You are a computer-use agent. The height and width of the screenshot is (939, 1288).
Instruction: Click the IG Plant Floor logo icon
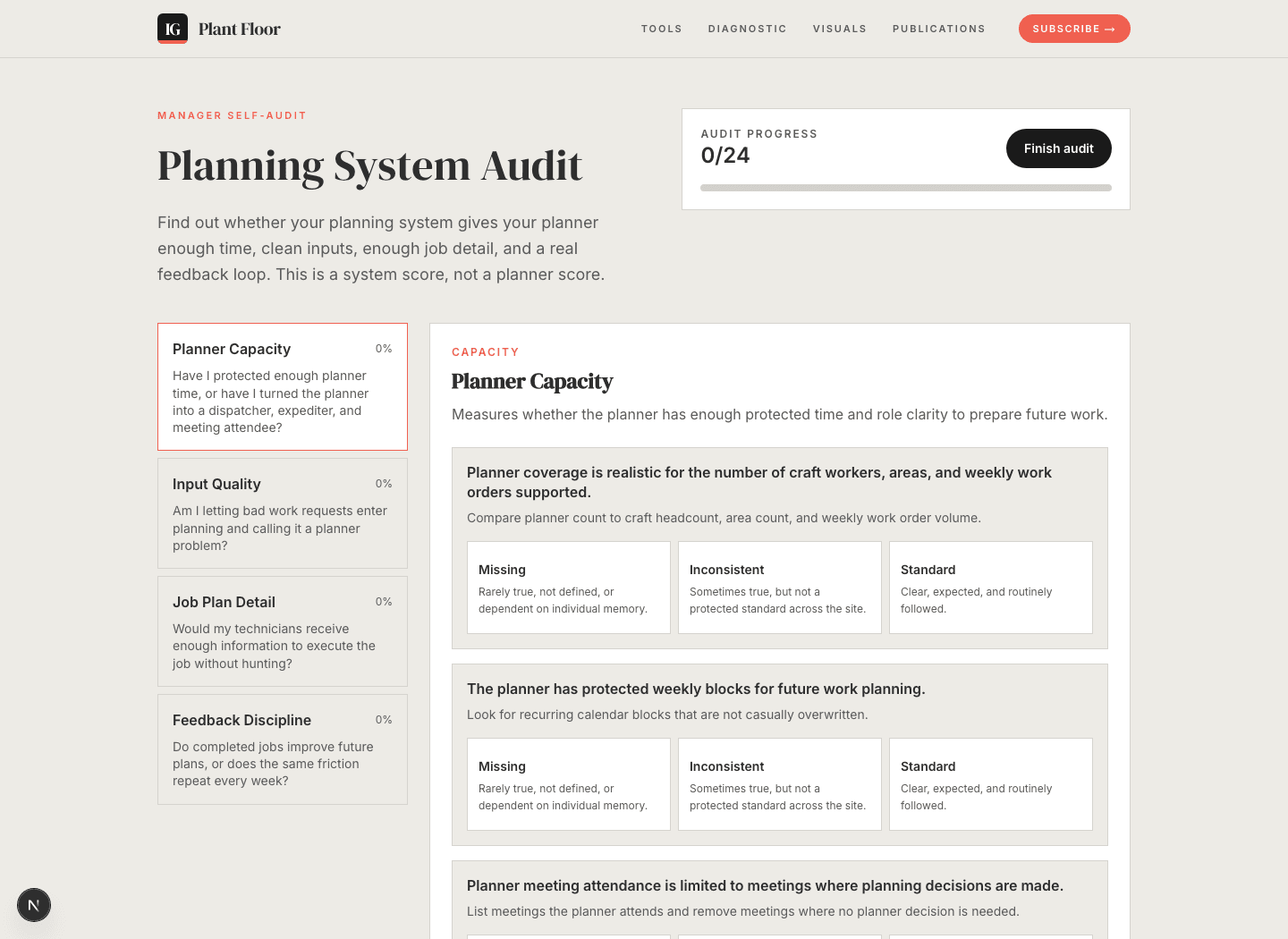[173, 29]
